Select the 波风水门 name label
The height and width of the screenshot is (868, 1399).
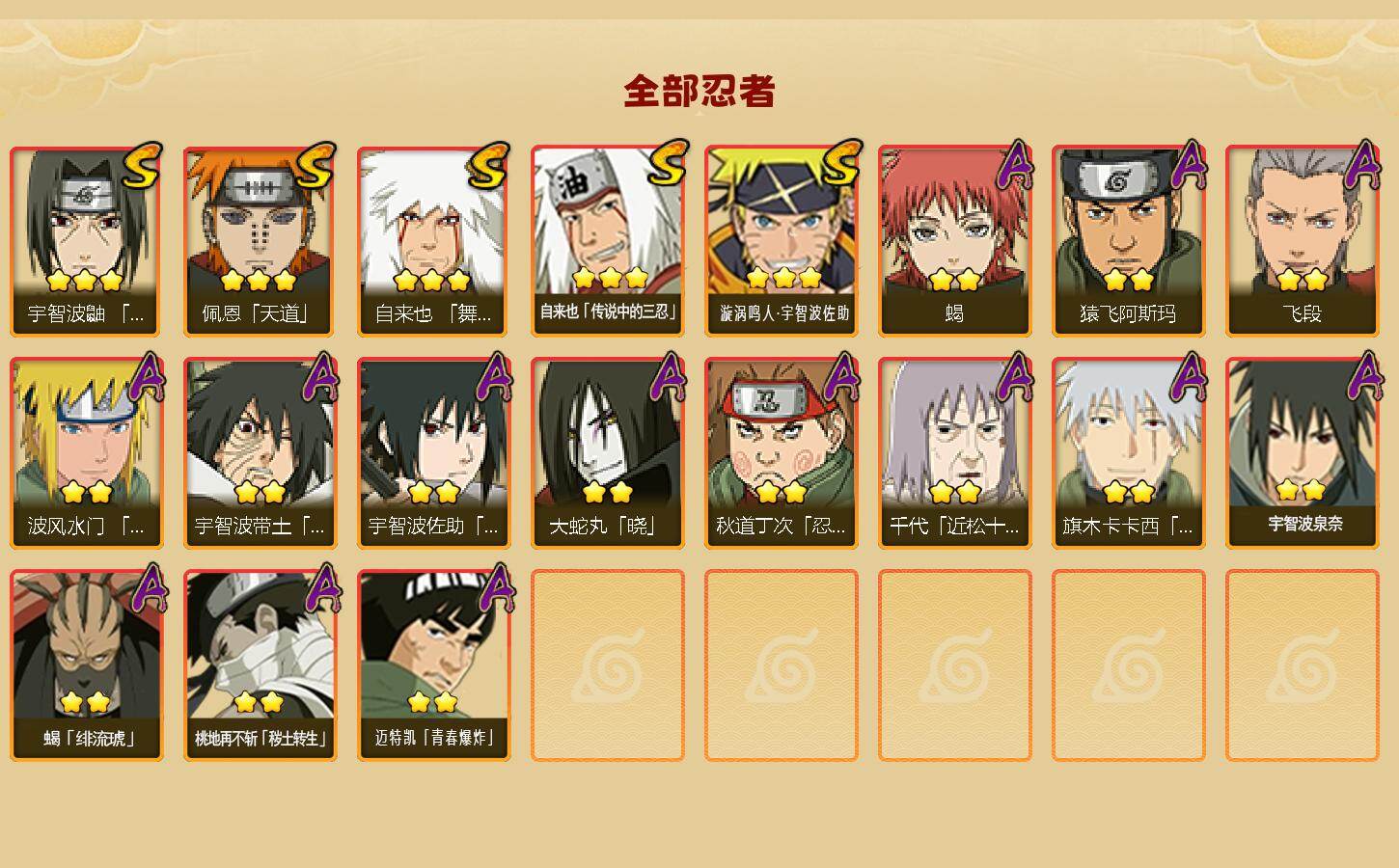[x=87, y=526]
